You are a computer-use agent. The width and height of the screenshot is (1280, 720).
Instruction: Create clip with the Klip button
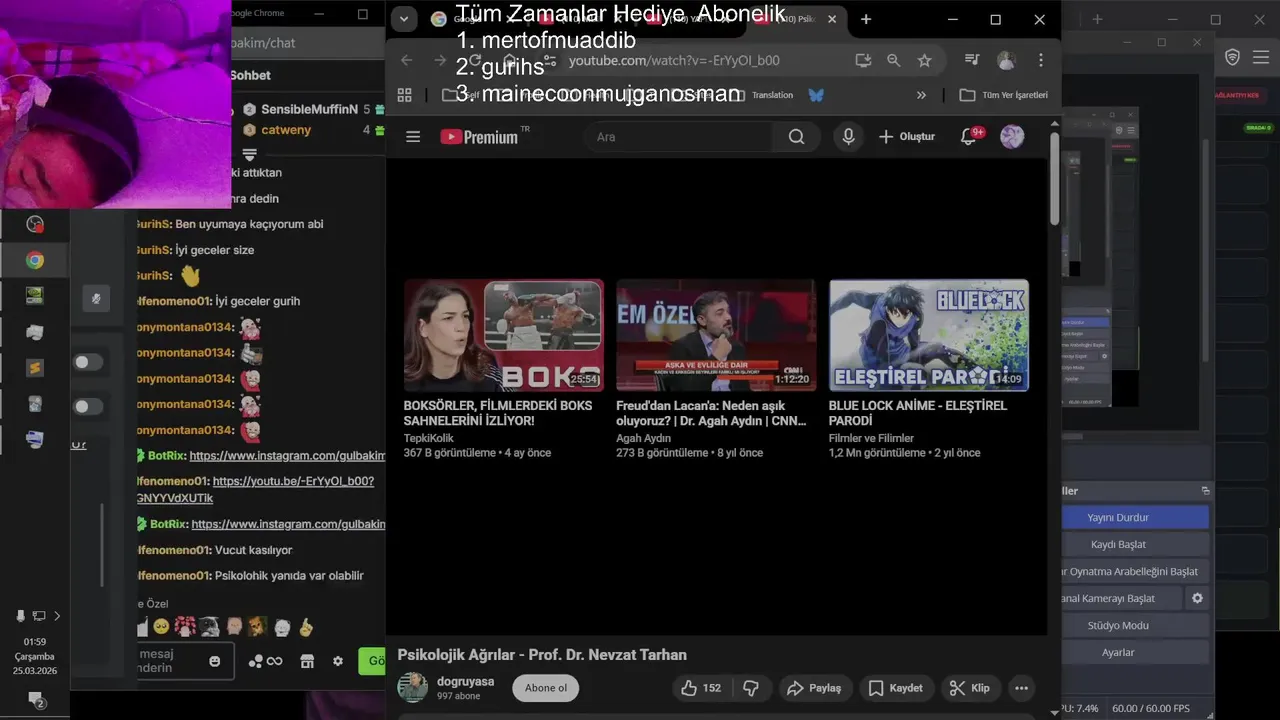coord(969,688)
